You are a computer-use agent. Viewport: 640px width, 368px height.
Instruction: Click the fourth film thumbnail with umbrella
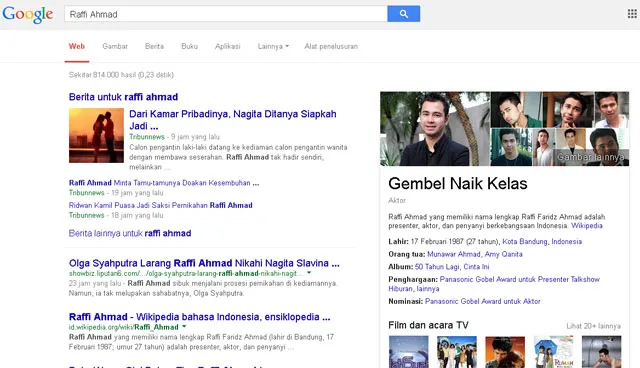point(553,352)
